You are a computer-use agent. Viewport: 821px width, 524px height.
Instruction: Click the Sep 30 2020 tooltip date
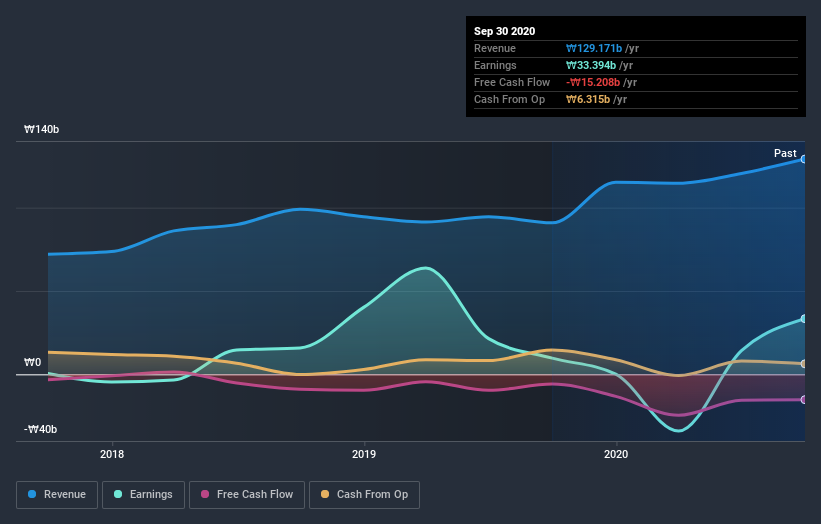505,31
